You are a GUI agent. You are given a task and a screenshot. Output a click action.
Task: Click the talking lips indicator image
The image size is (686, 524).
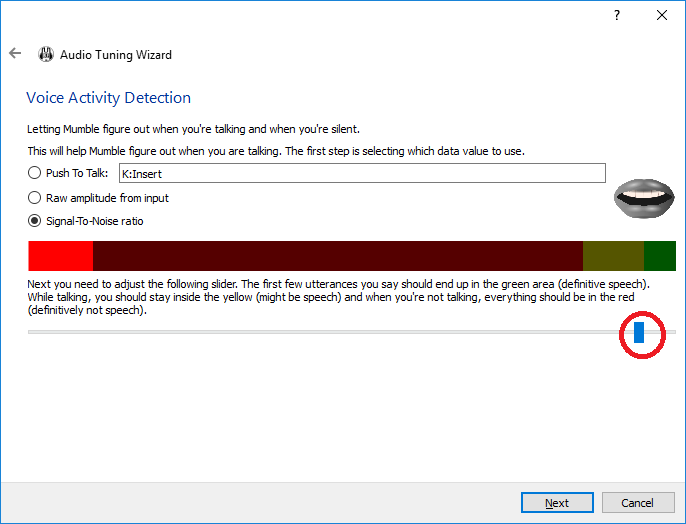click(644, 198)
